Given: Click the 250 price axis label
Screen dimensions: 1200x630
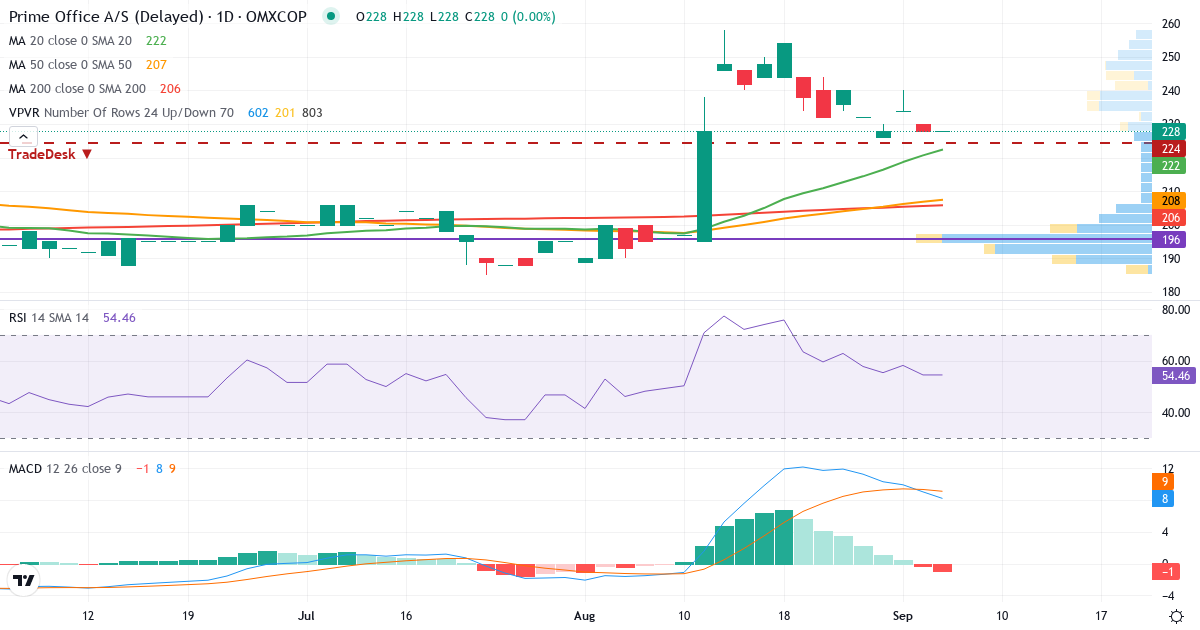Looking at the screenshot, I should (1172, 57).
